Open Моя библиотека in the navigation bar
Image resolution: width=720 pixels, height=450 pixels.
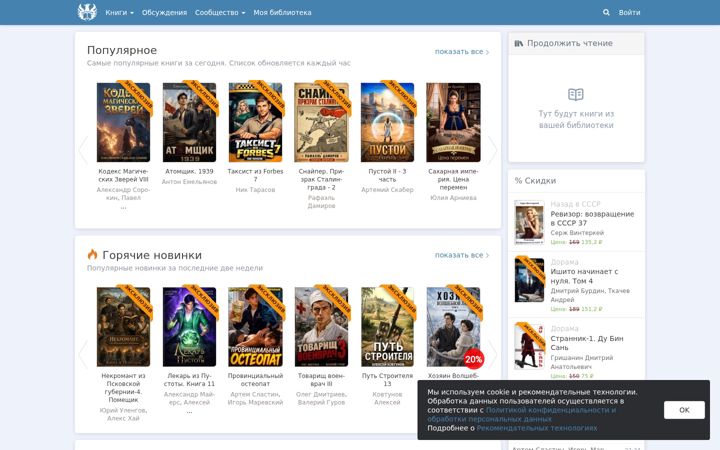click(282, 12)
